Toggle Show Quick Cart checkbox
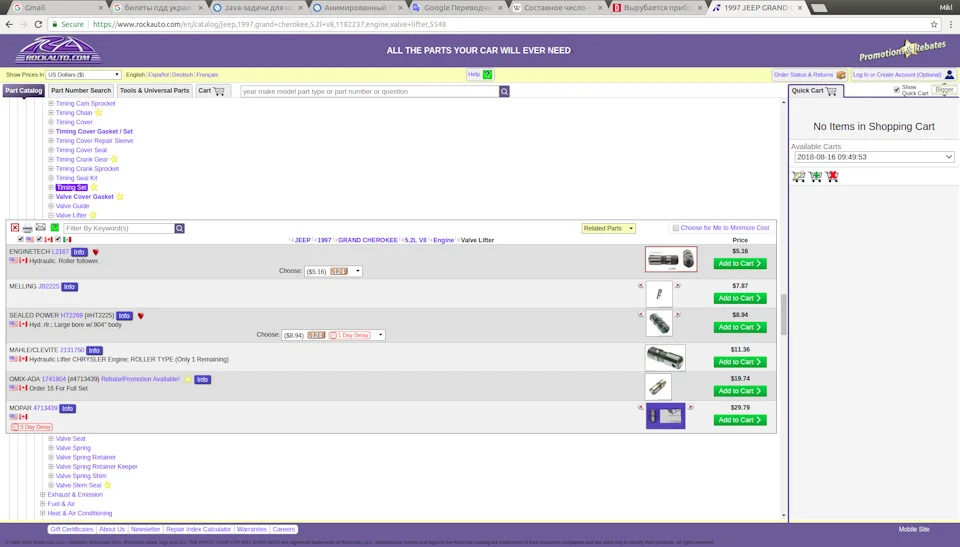Image resolution: width=960 pixels, height=547 pixels. click(x=897, y=89)
